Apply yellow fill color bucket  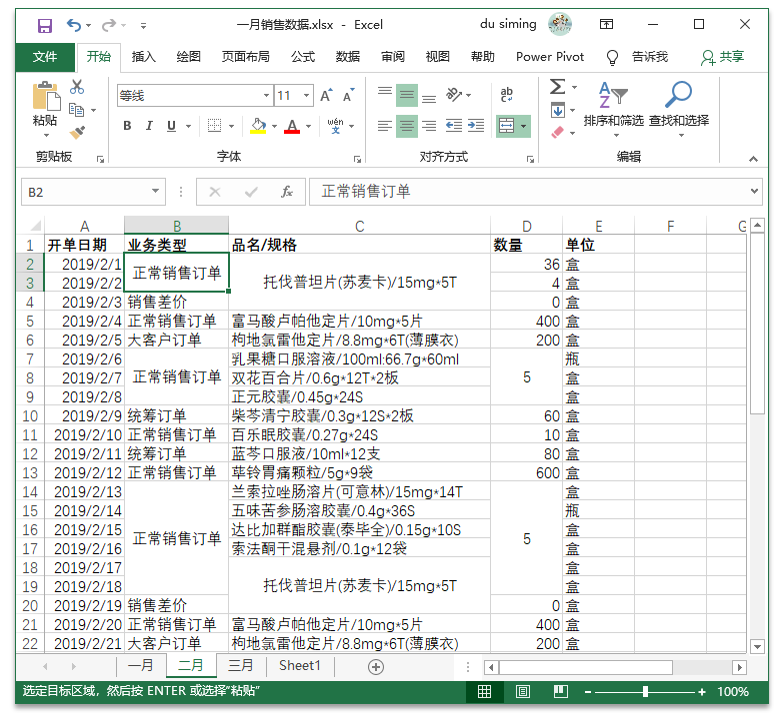(258, 126)
